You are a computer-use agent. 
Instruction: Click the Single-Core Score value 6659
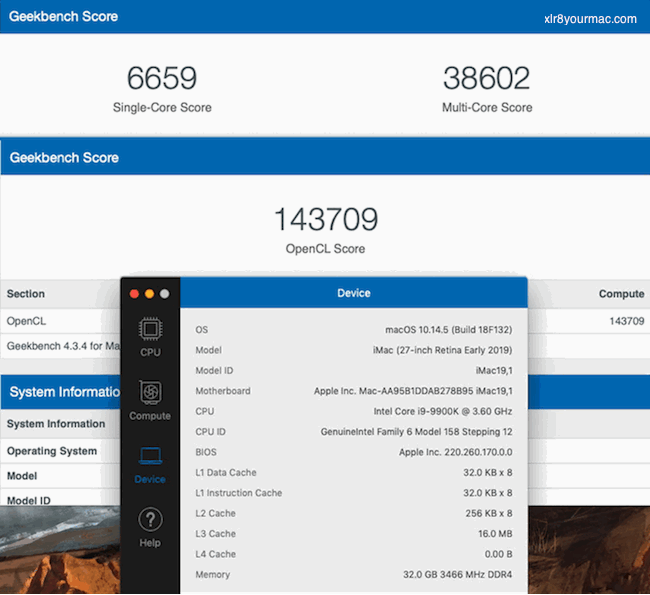(x=162, y=78)
